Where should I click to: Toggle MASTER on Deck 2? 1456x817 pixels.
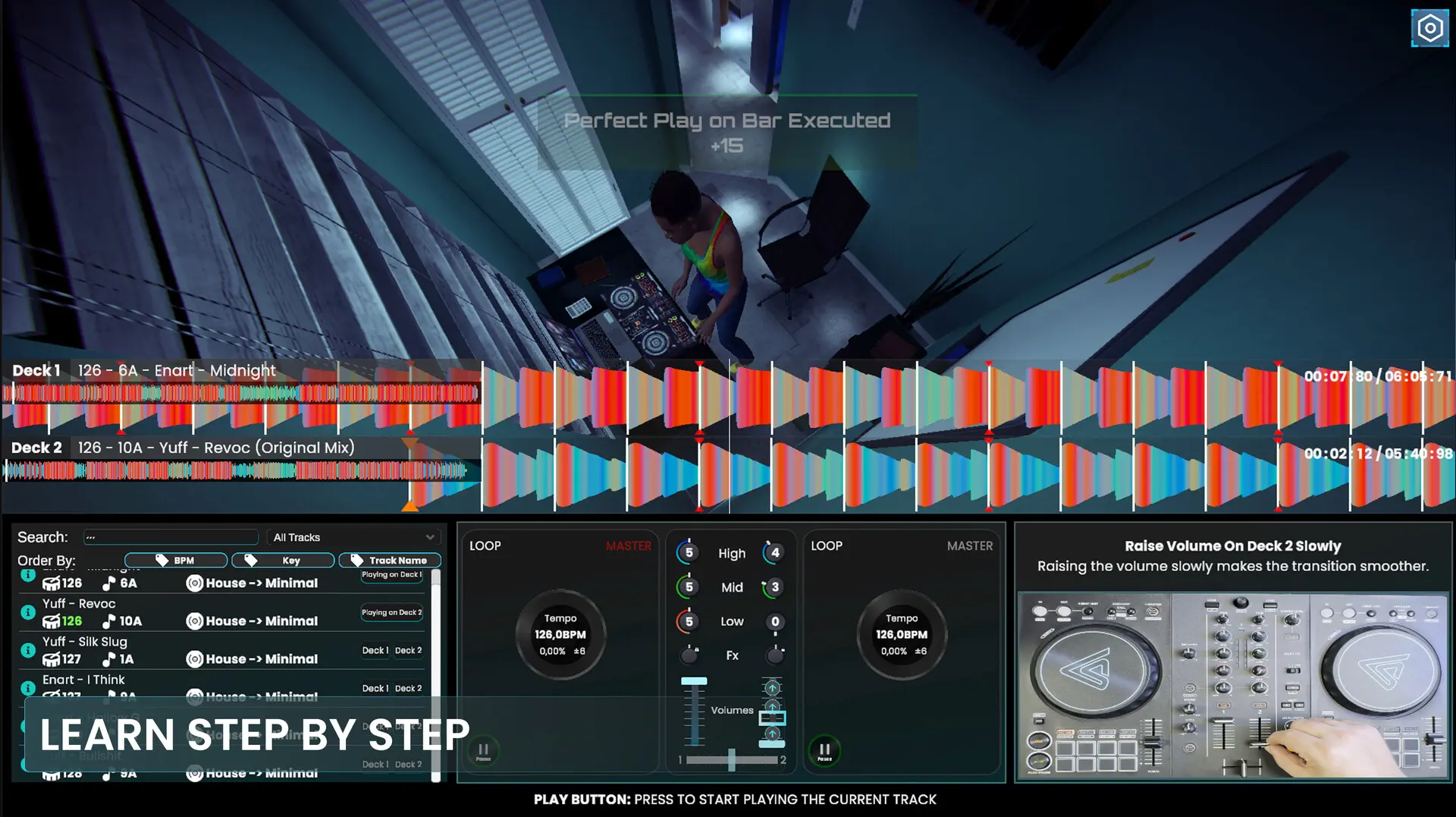coord(969,545)
